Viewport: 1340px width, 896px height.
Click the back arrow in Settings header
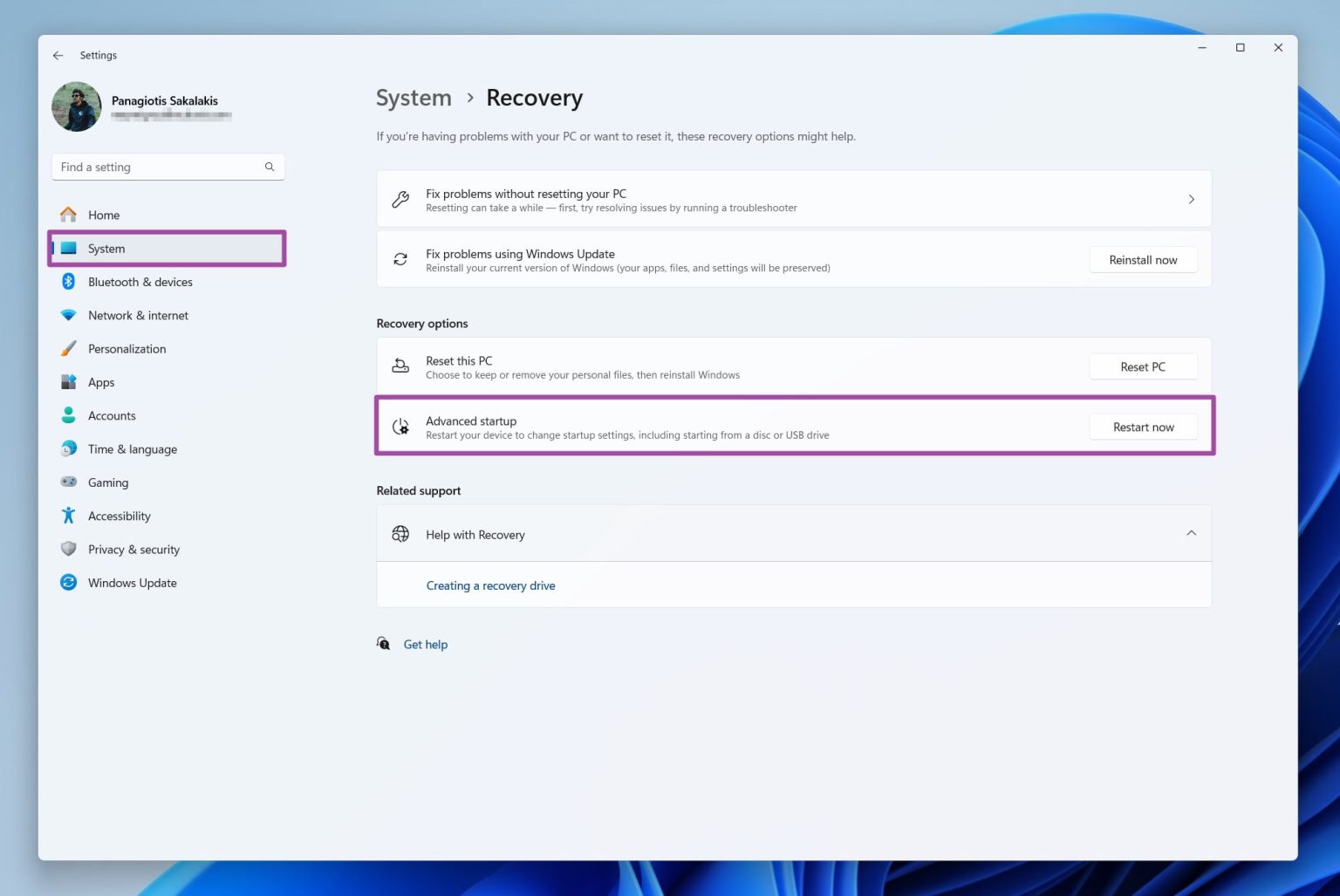(58, 55)
